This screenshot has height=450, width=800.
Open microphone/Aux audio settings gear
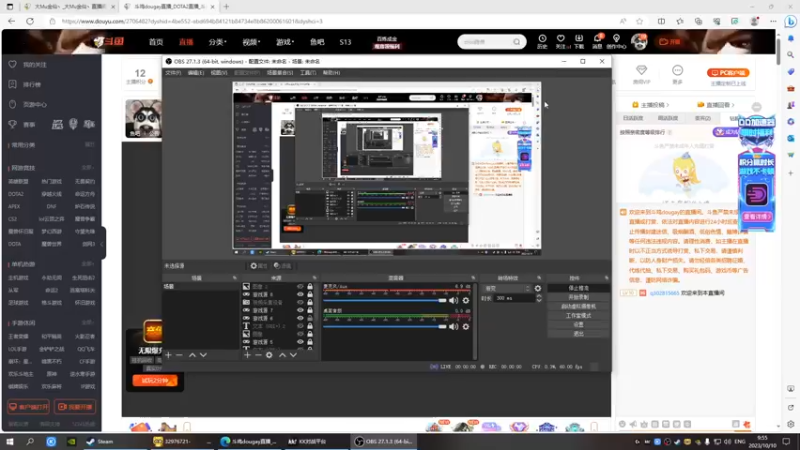point(466,301)
